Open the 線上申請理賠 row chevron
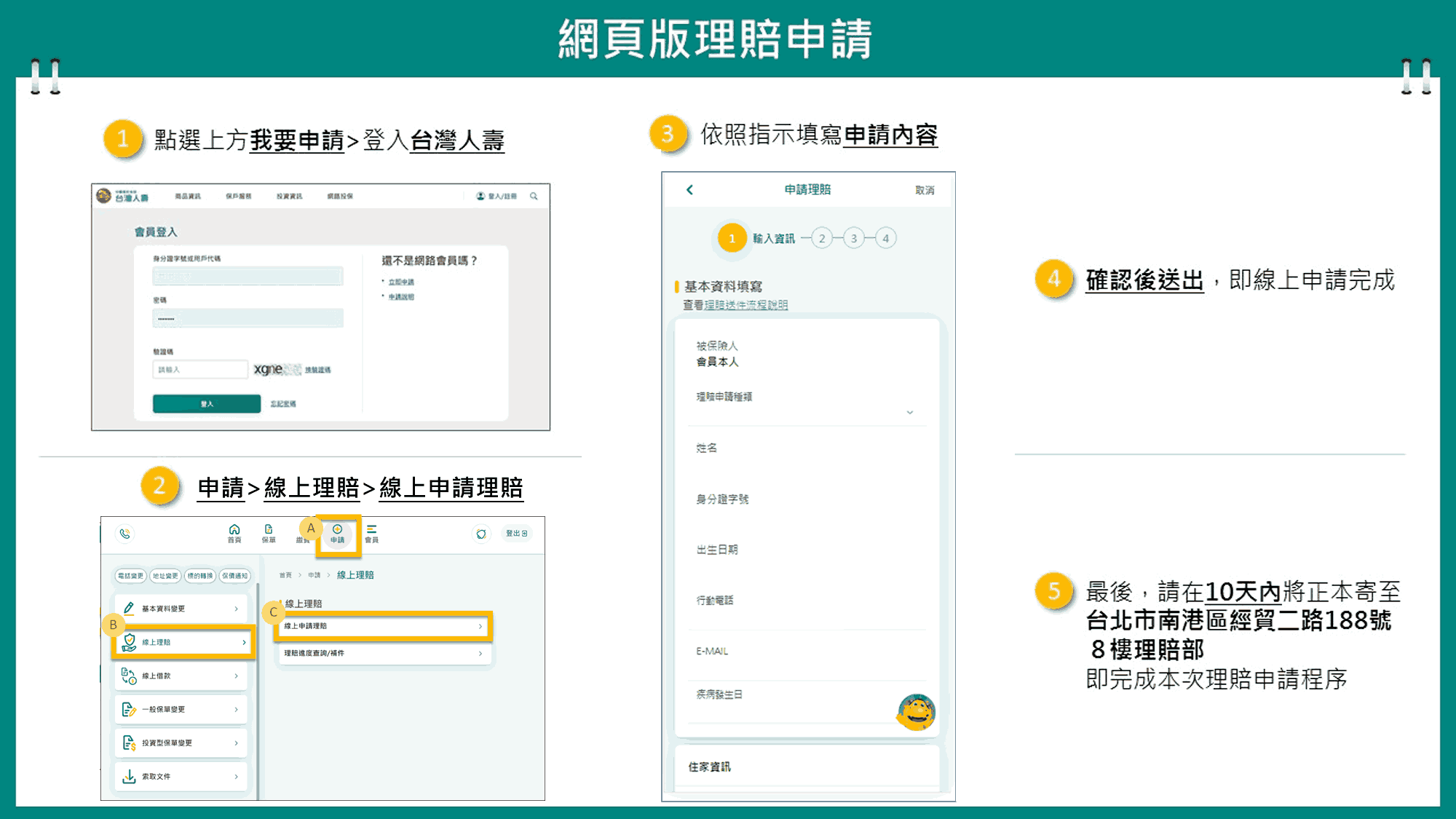Image resolution: width=1456 pixels, height=819 pixels. point(480,626)
